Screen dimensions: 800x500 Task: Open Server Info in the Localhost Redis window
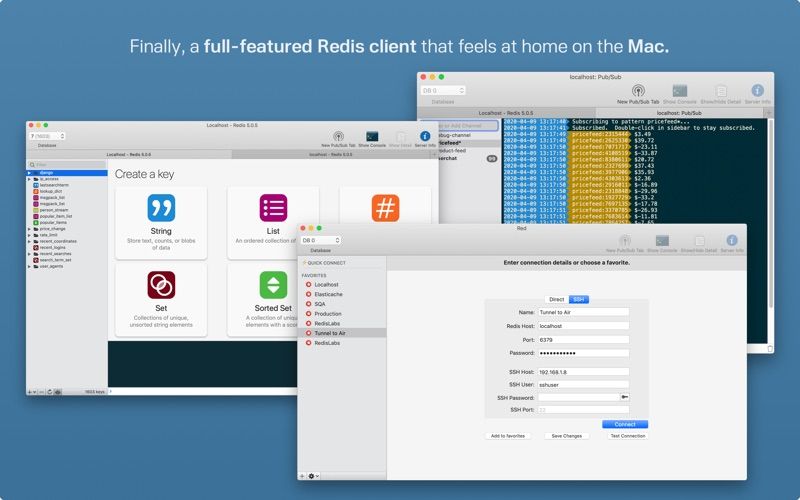[x=425, y=139]
